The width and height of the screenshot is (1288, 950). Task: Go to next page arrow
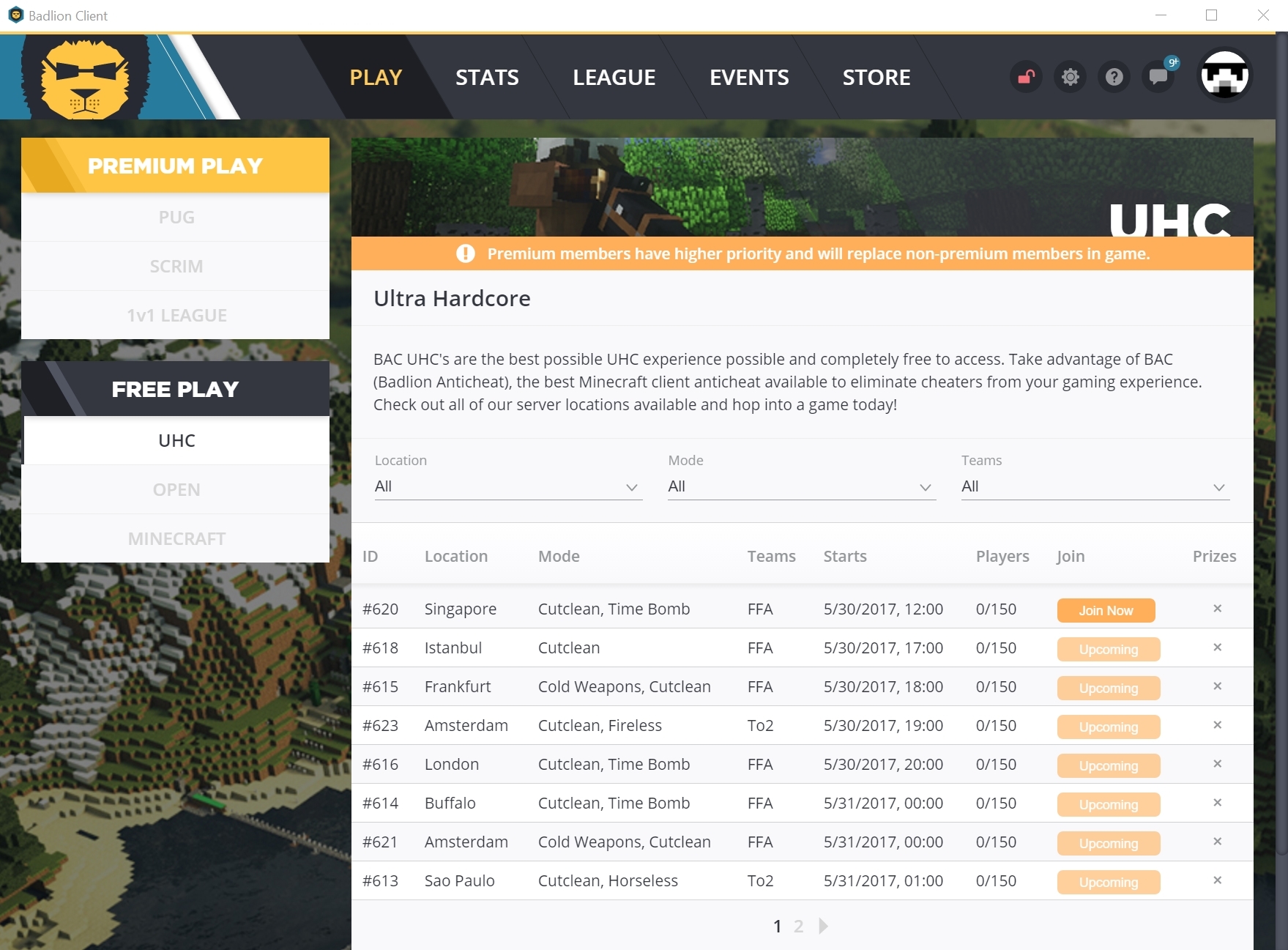pyautogui.click(x=824, y=926)
